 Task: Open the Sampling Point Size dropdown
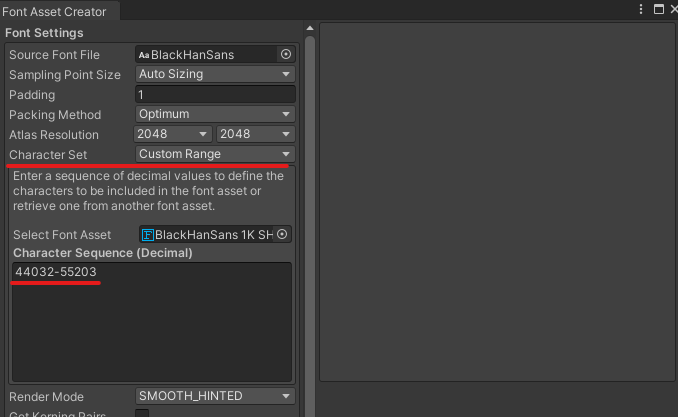pos(215,75)
